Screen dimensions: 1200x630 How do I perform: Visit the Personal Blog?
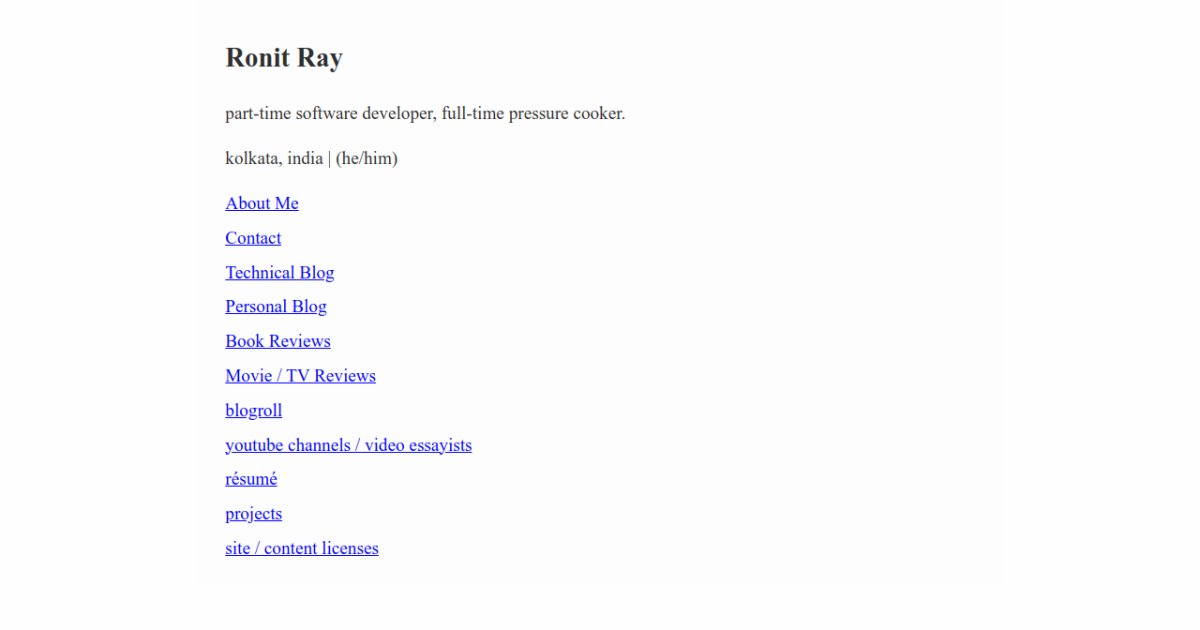pos(275,306)
